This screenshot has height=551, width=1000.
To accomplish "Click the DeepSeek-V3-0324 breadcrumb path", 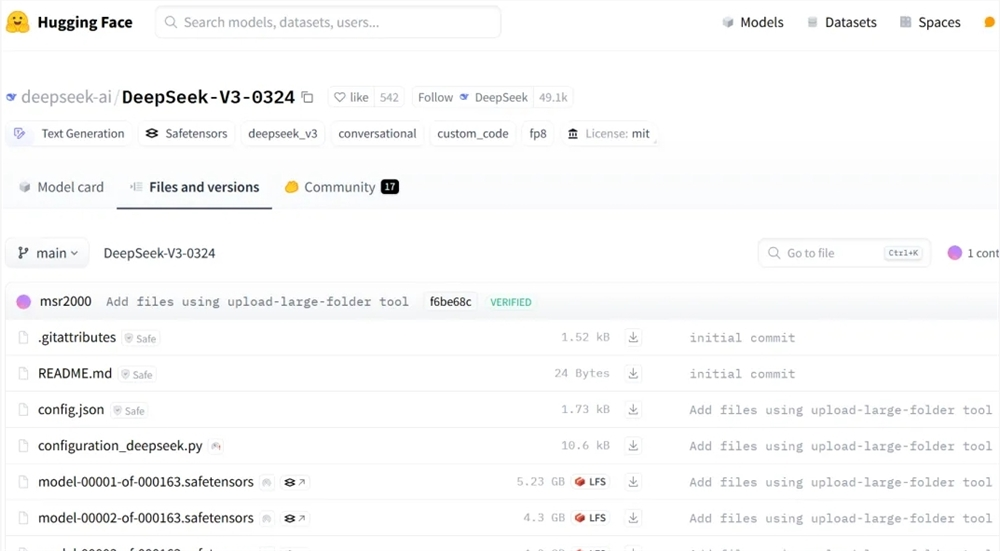I will coord(159,253).
